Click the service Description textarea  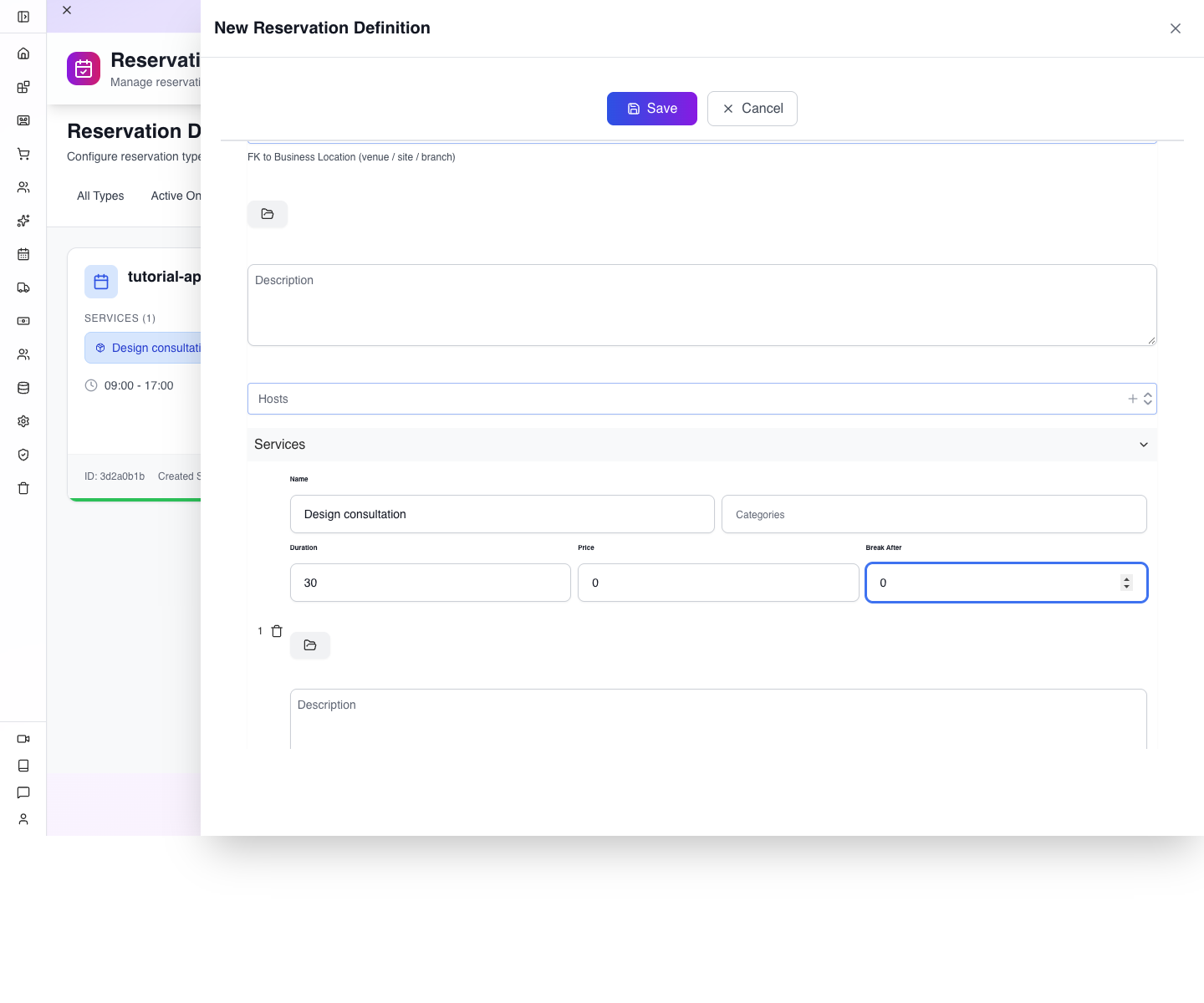pos(718,719)
